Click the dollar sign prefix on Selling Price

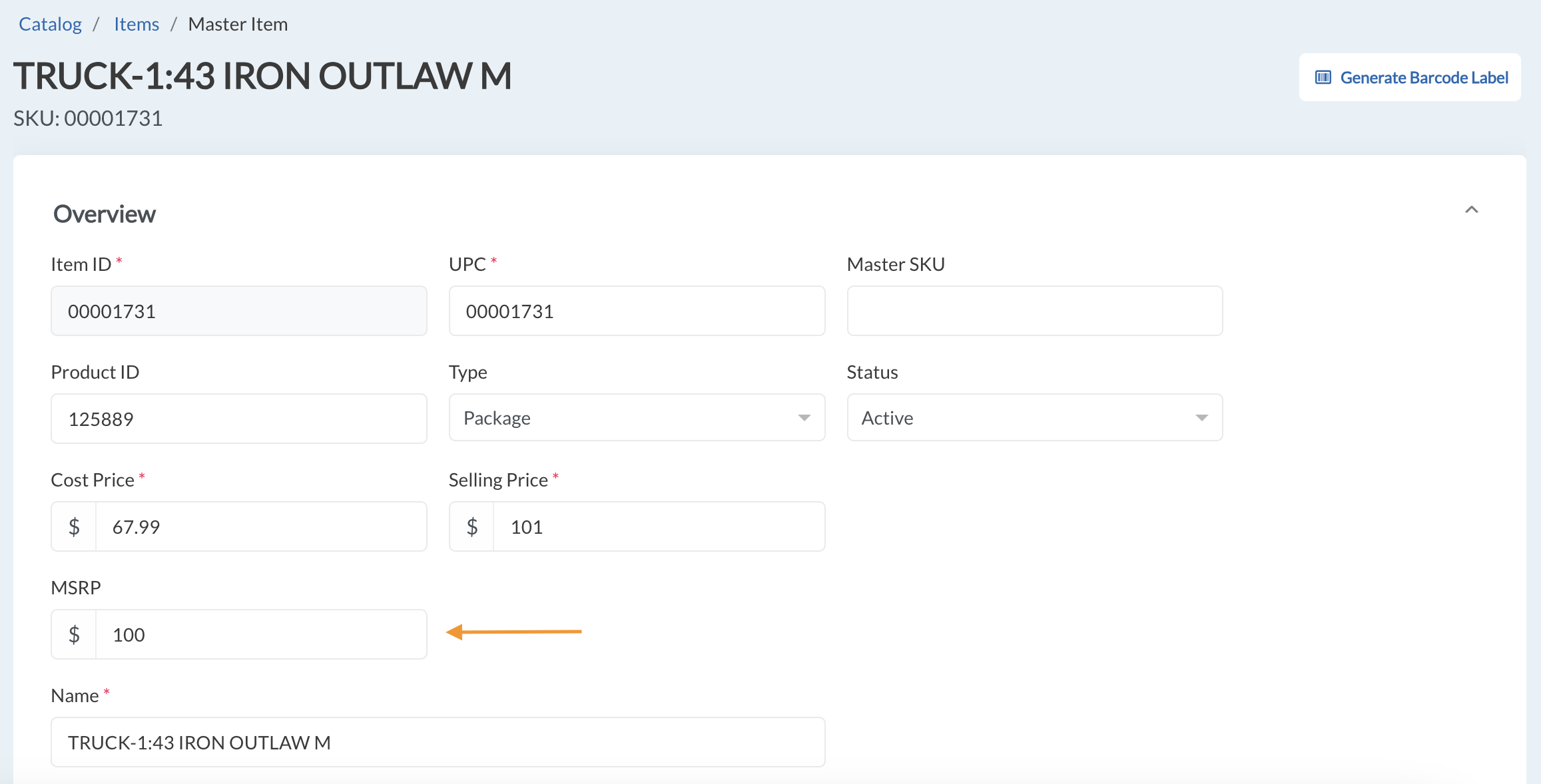pos(471,526)
